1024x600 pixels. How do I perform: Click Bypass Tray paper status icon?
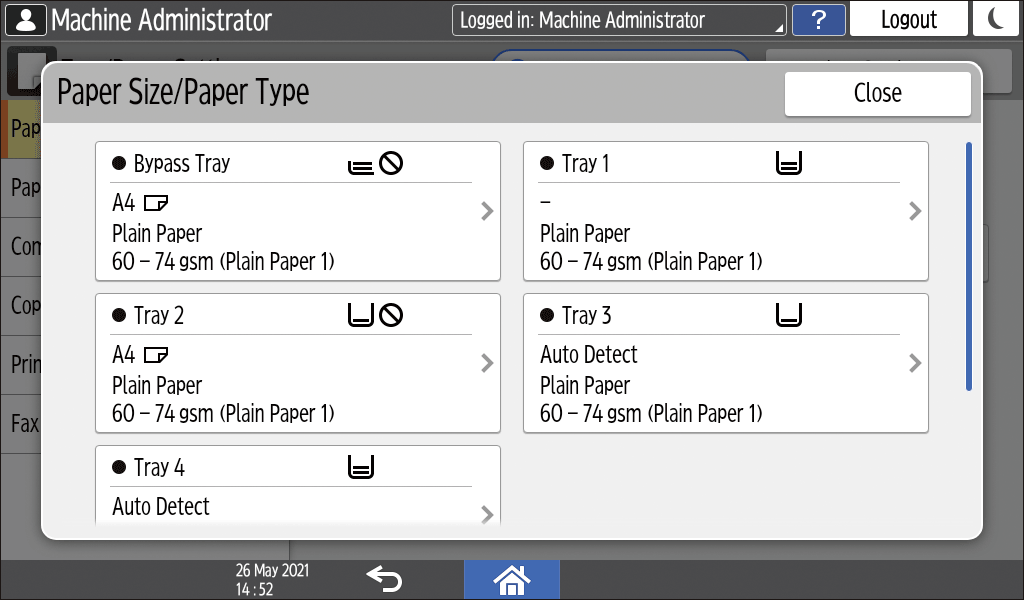(x=375, y=164)
